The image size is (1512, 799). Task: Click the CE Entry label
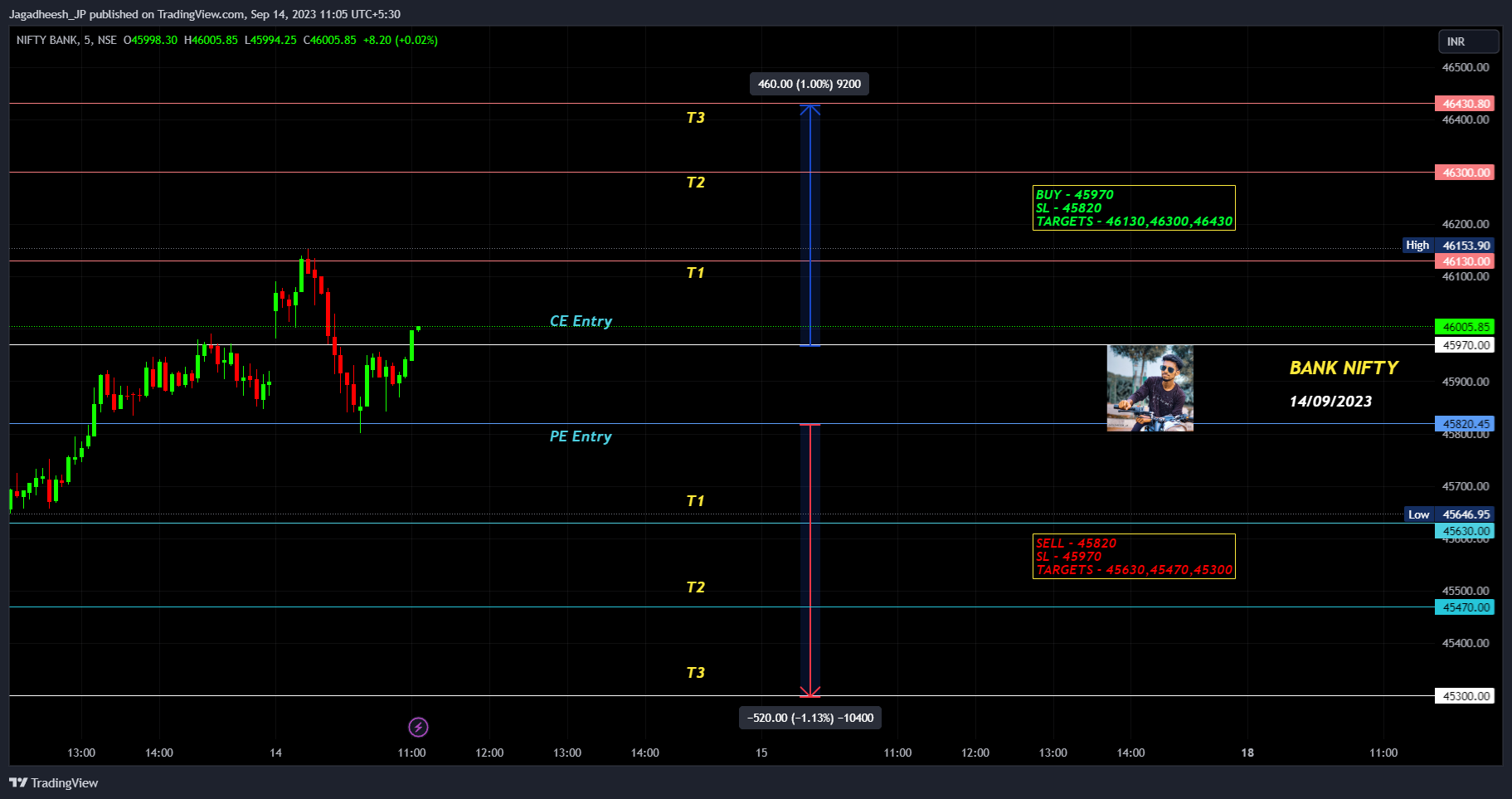pyautogui.click(x=581, y=321)
